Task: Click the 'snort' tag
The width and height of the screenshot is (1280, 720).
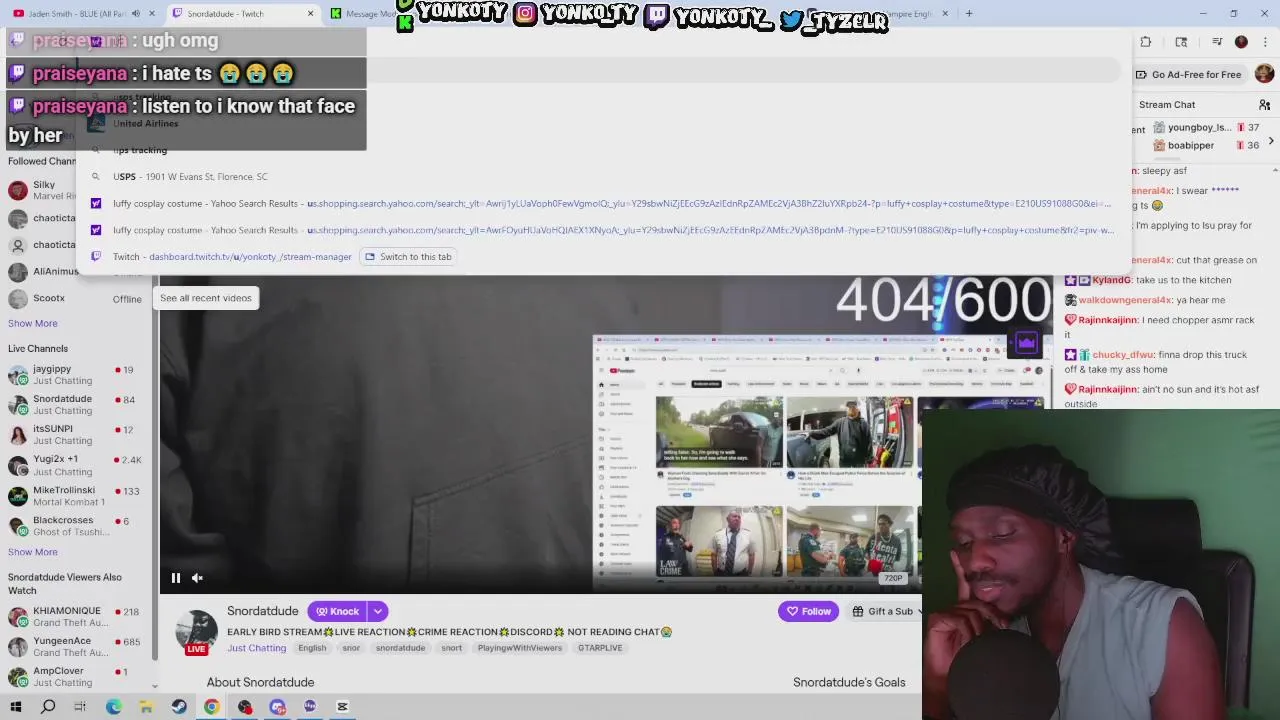Action: pyautogui.click(x=452, y=648)
